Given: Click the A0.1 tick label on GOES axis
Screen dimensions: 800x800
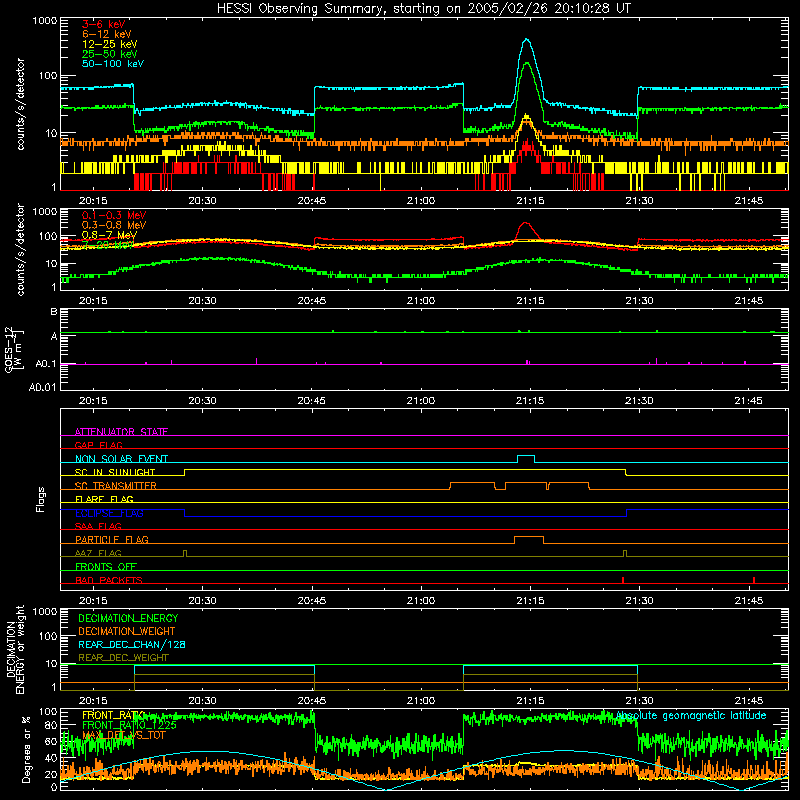Looking at the screenshot, I should tap(46, 364).
